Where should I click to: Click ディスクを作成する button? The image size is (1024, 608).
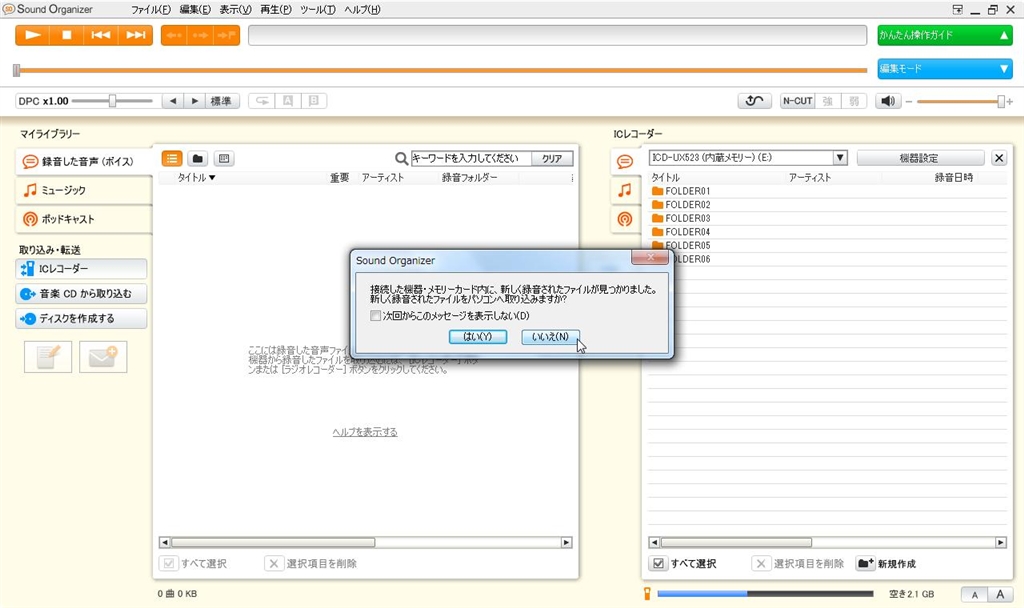click(81, 319)
